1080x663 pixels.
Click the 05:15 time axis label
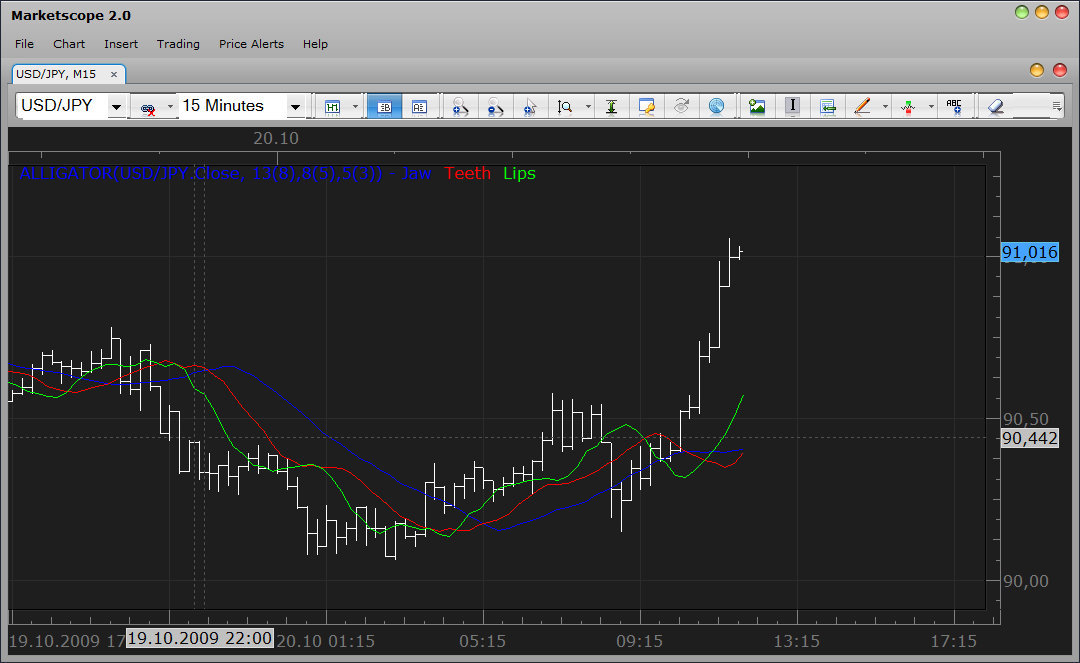[x=482, y=642]
